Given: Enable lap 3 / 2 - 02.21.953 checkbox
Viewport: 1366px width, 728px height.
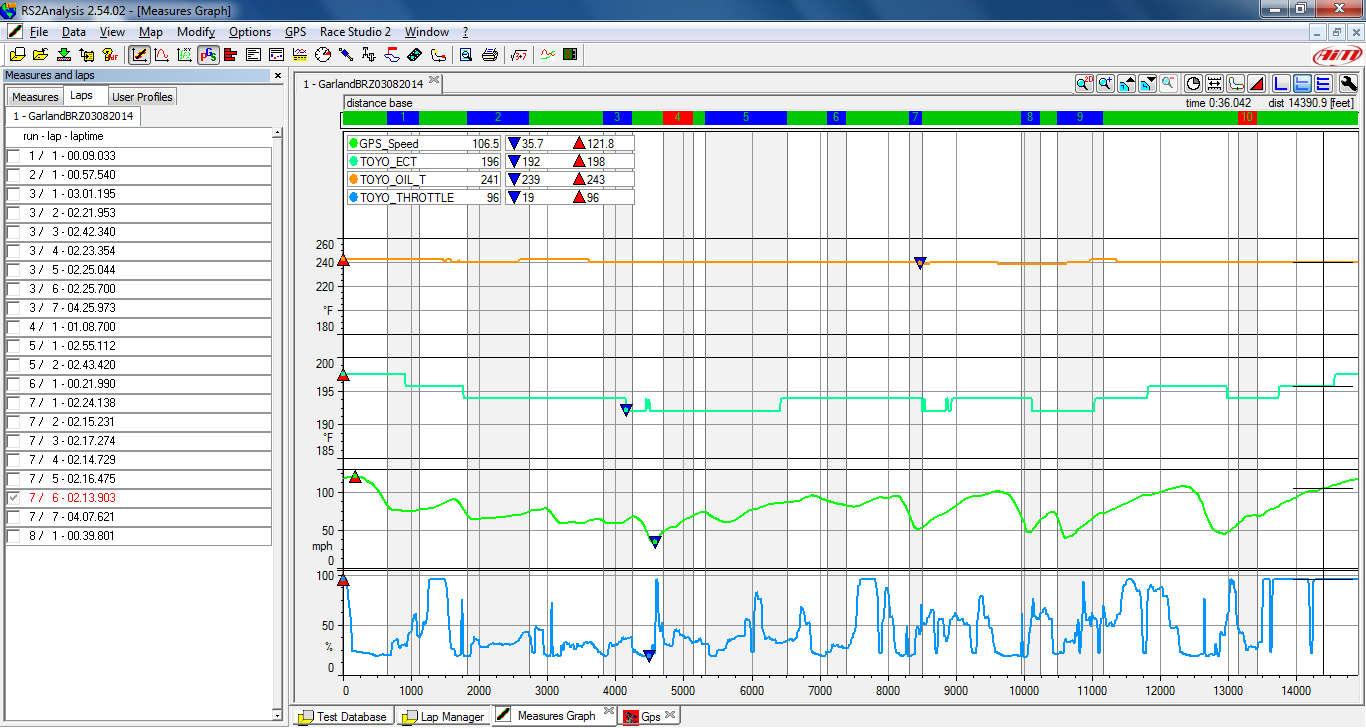Looking at the screenshot, I should click(x=13, y=213).
